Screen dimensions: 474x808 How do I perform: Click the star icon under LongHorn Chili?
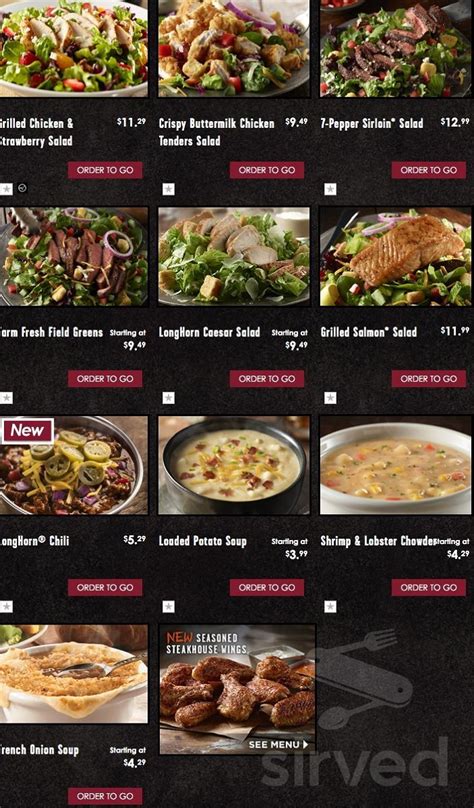click(6, 607)
